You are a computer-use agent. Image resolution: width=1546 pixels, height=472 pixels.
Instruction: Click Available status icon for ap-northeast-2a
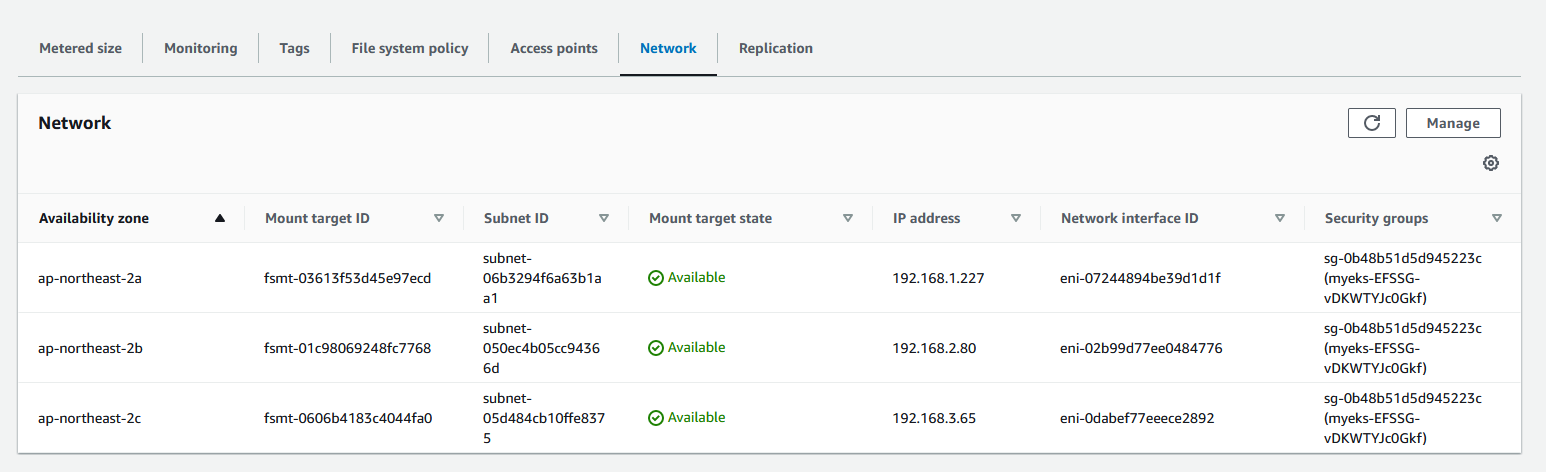tap(656, 278)
